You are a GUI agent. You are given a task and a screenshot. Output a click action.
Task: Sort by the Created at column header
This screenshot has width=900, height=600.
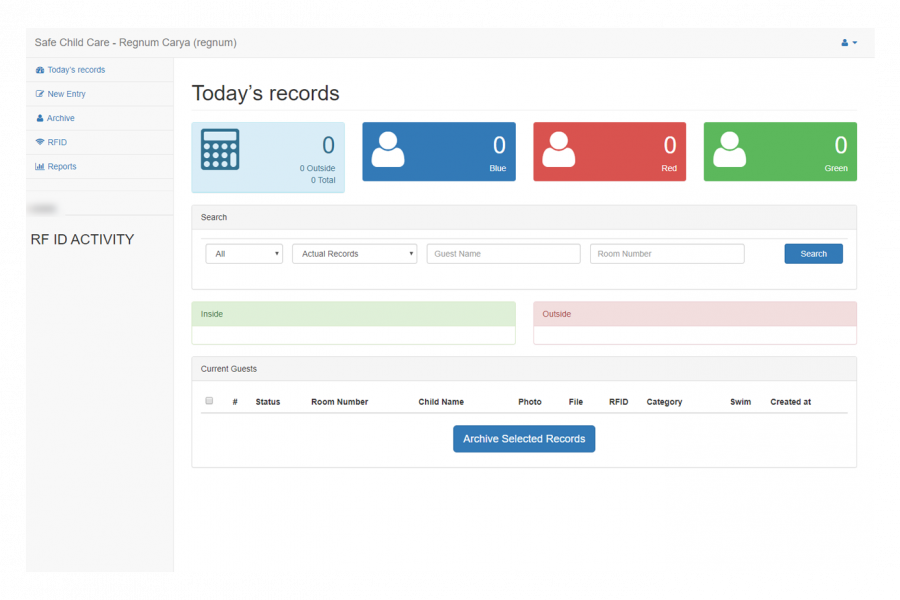pos(790,402)
